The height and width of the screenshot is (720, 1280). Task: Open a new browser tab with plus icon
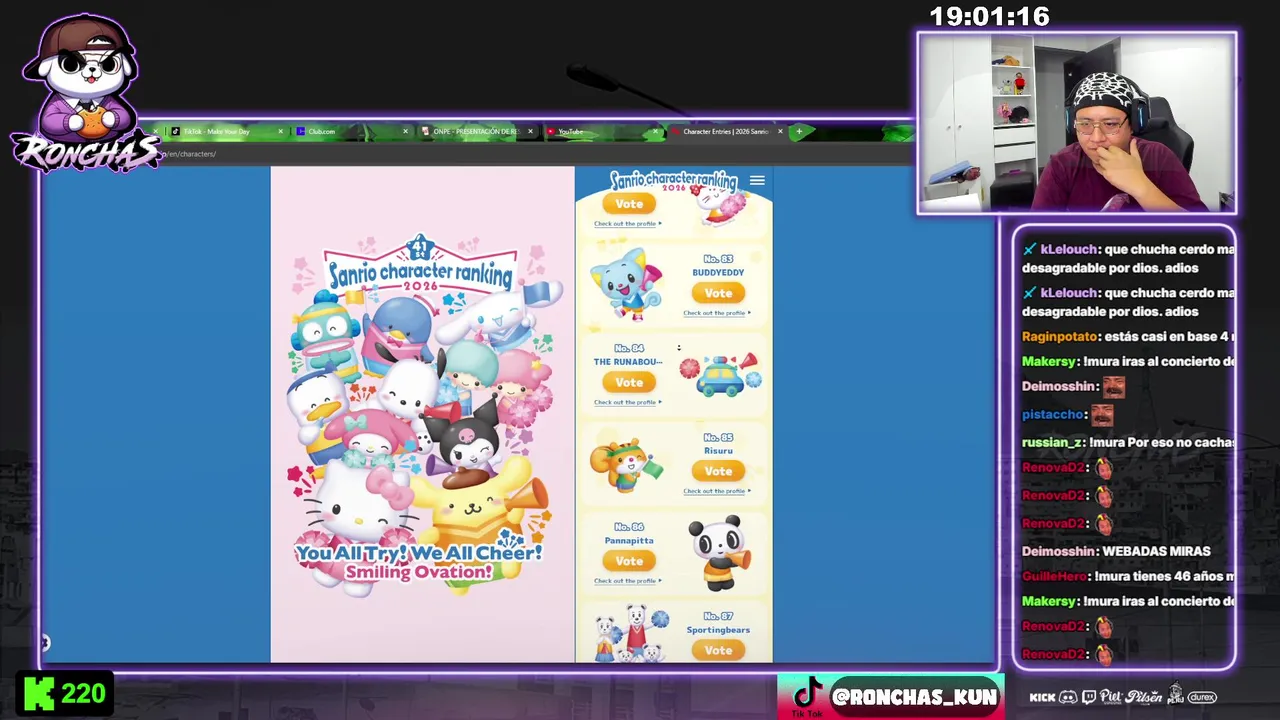coord(798,131)
